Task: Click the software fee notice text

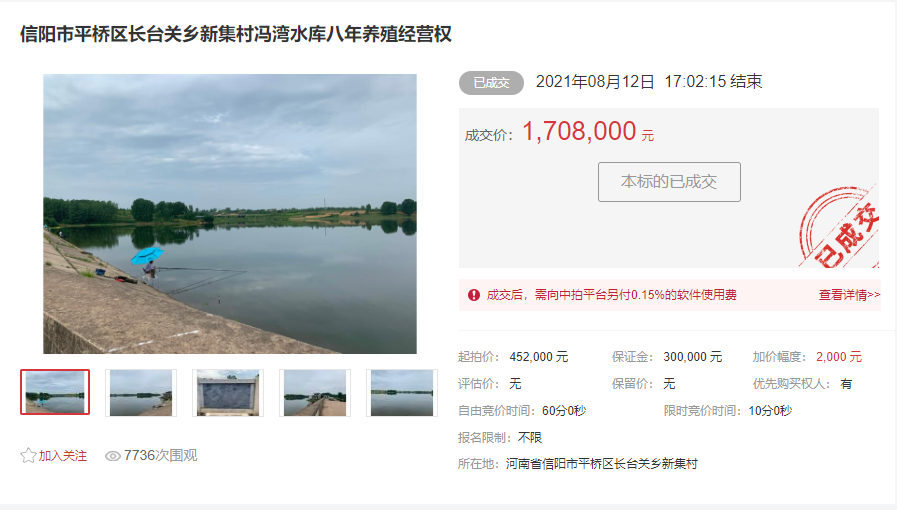Action: pyautogui.click(x=612, y=295)
